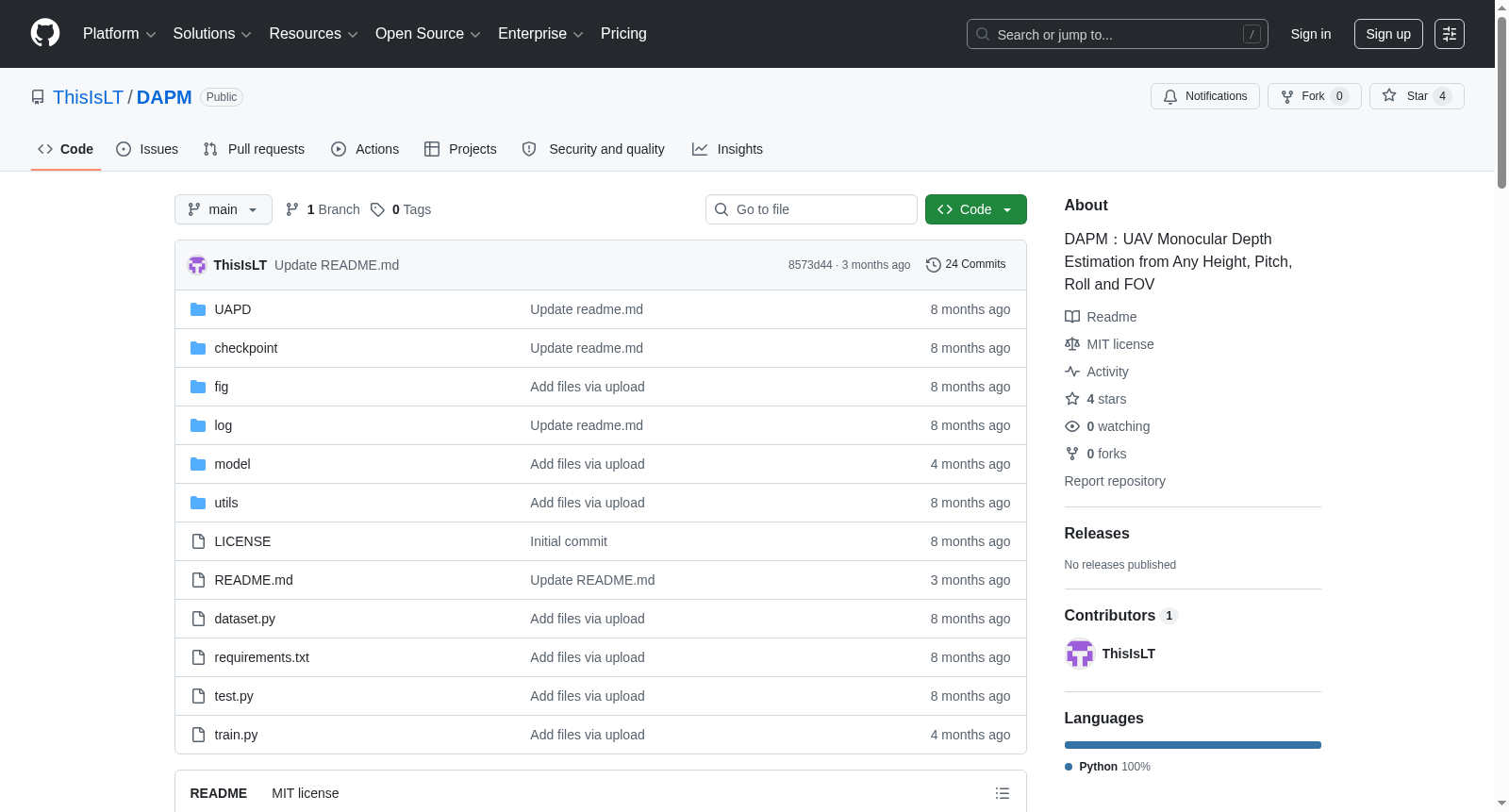Click the Sign in link
1509x812 pixels.
pos(1311,34)
